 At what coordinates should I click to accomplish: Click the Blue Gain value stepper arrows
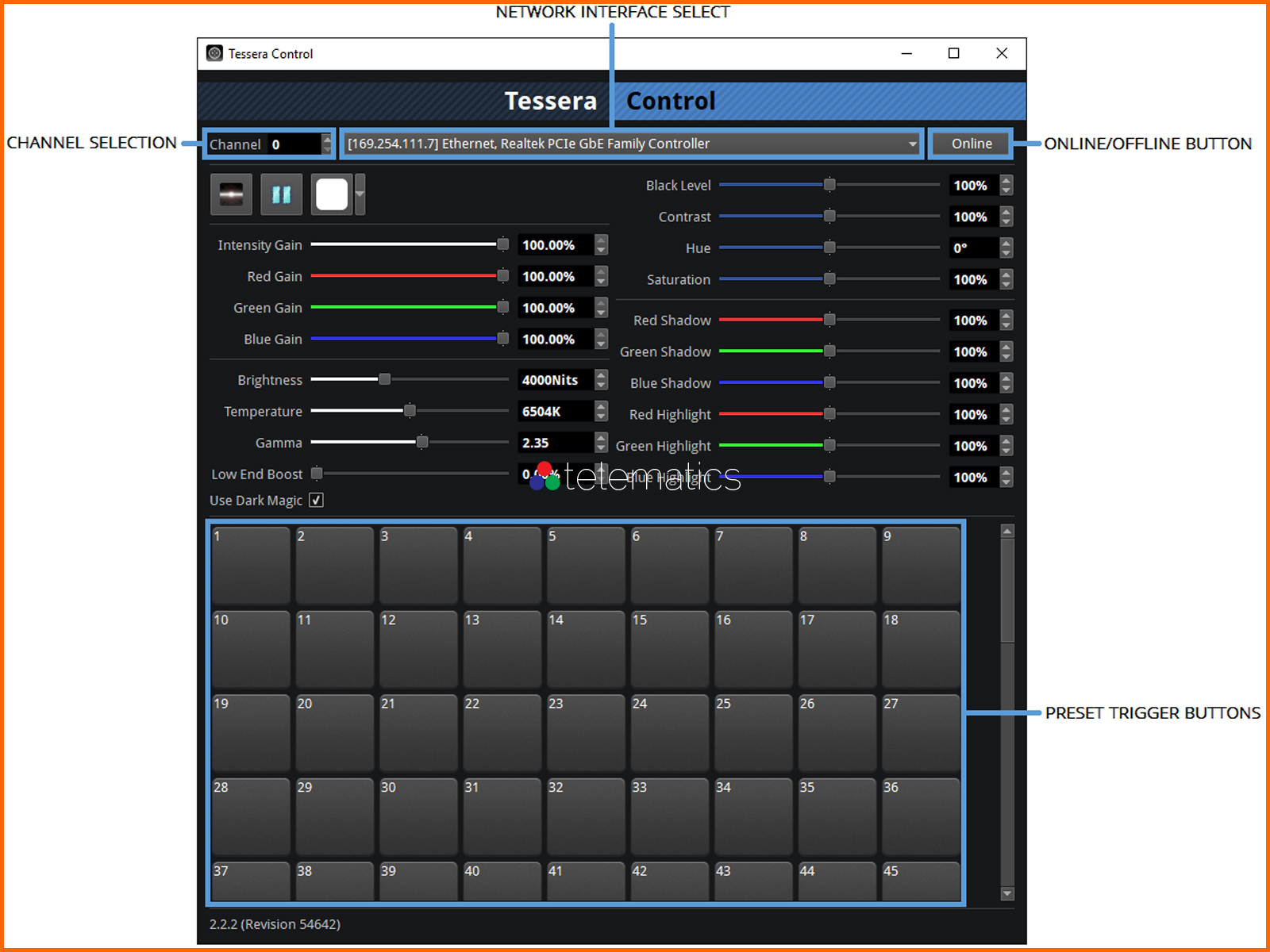point(601,339)
